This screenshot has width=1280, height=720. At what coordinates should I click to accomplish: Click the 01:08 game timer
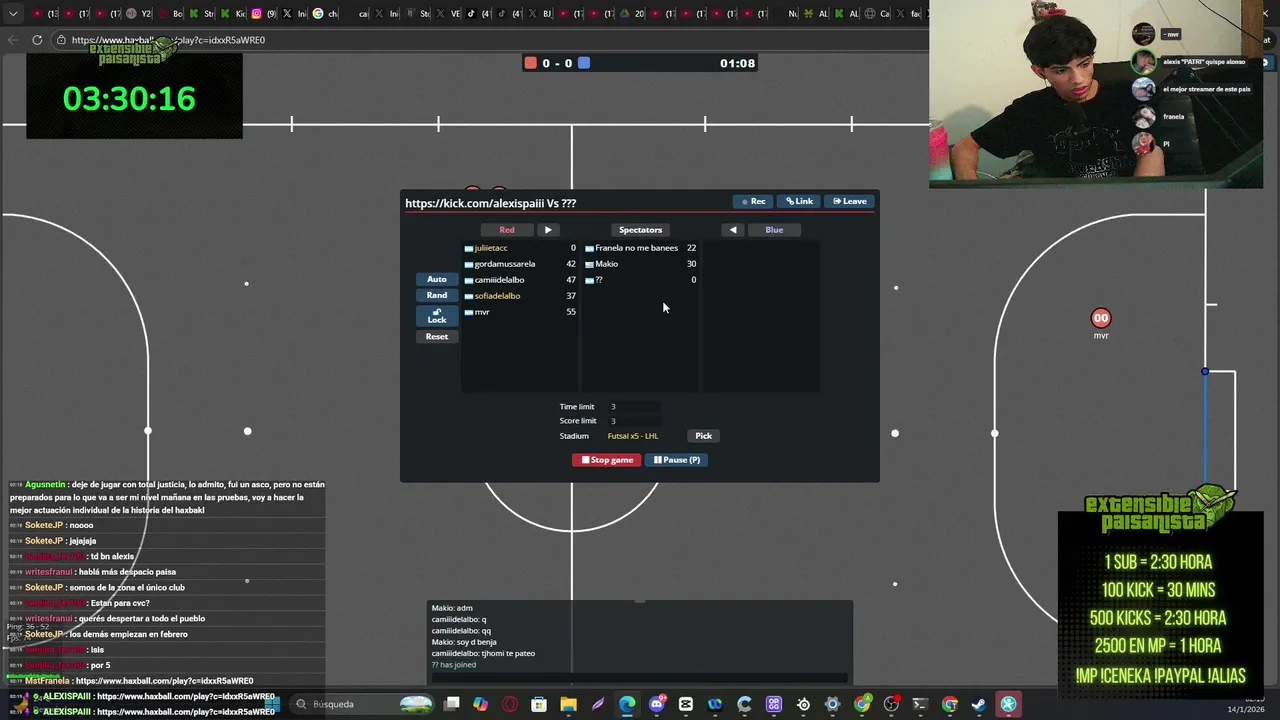tap(737, 63)
